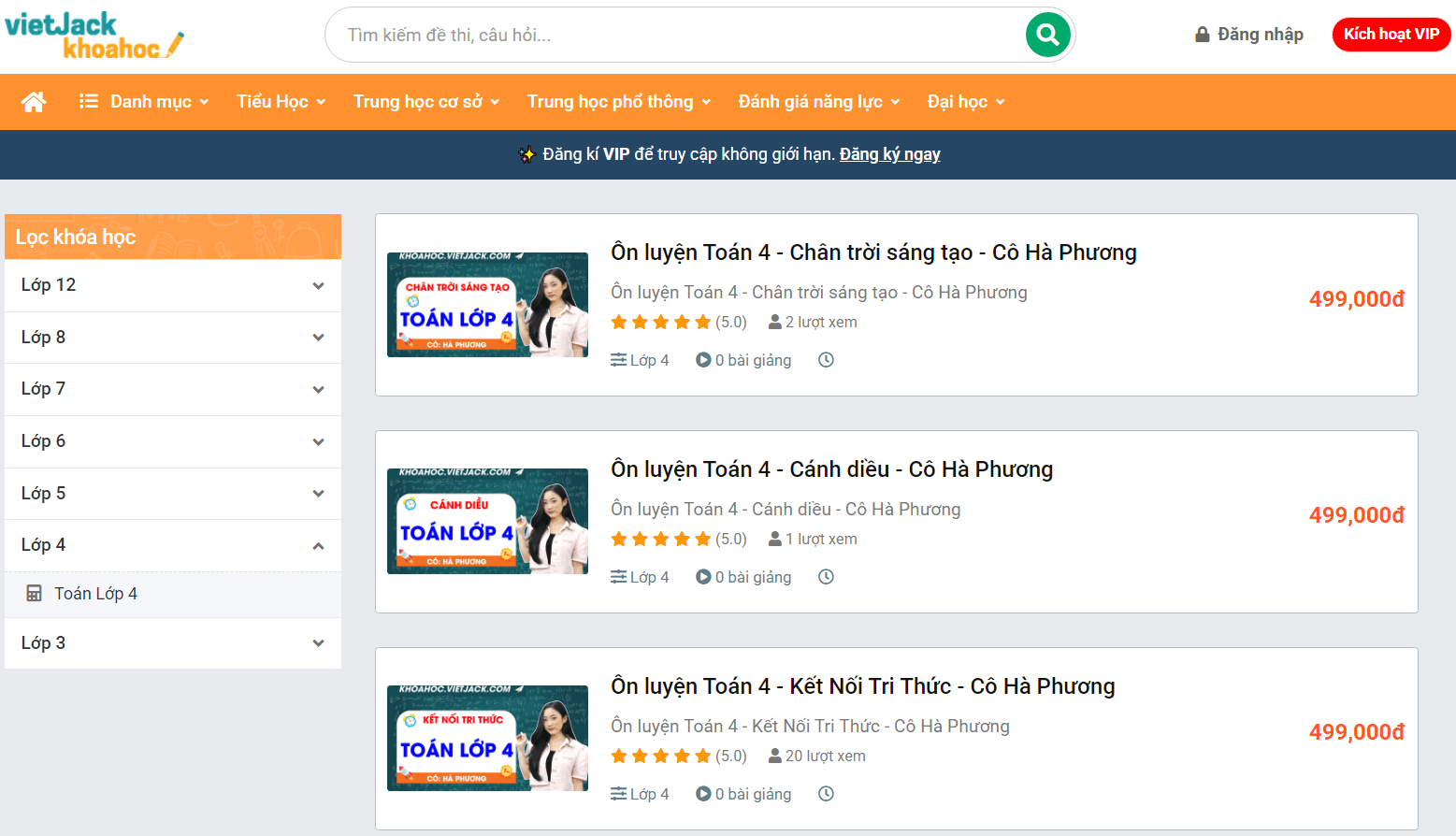Image resolution: width=1456 pixels, height=836 pixels.
Task: Expand the Lớp 6 filter
Action: [x=173, y=441]
